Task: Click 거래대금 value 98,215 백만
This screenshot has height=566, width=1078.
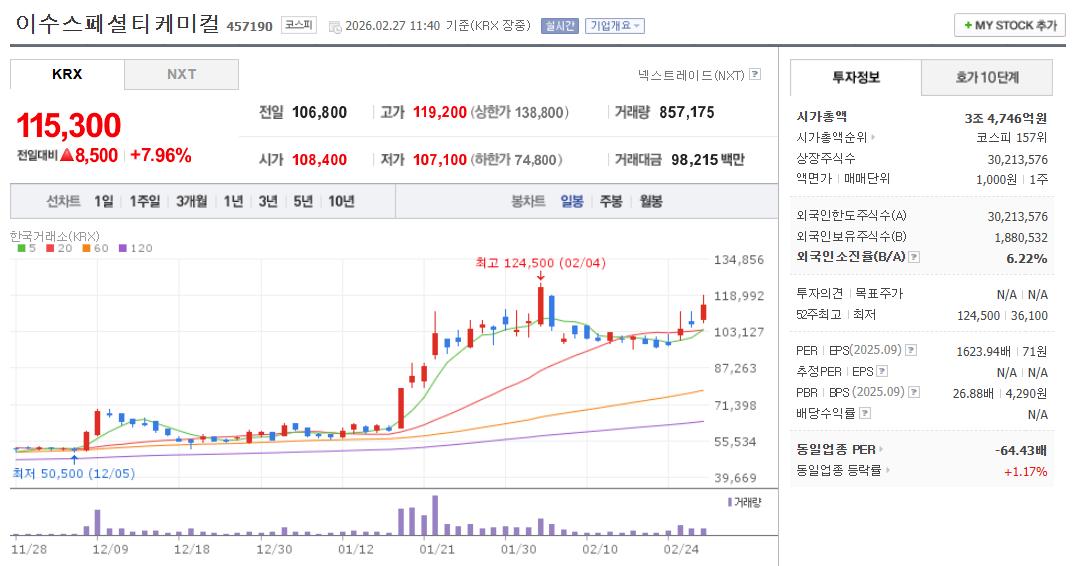Action: (x=707, y=160)
